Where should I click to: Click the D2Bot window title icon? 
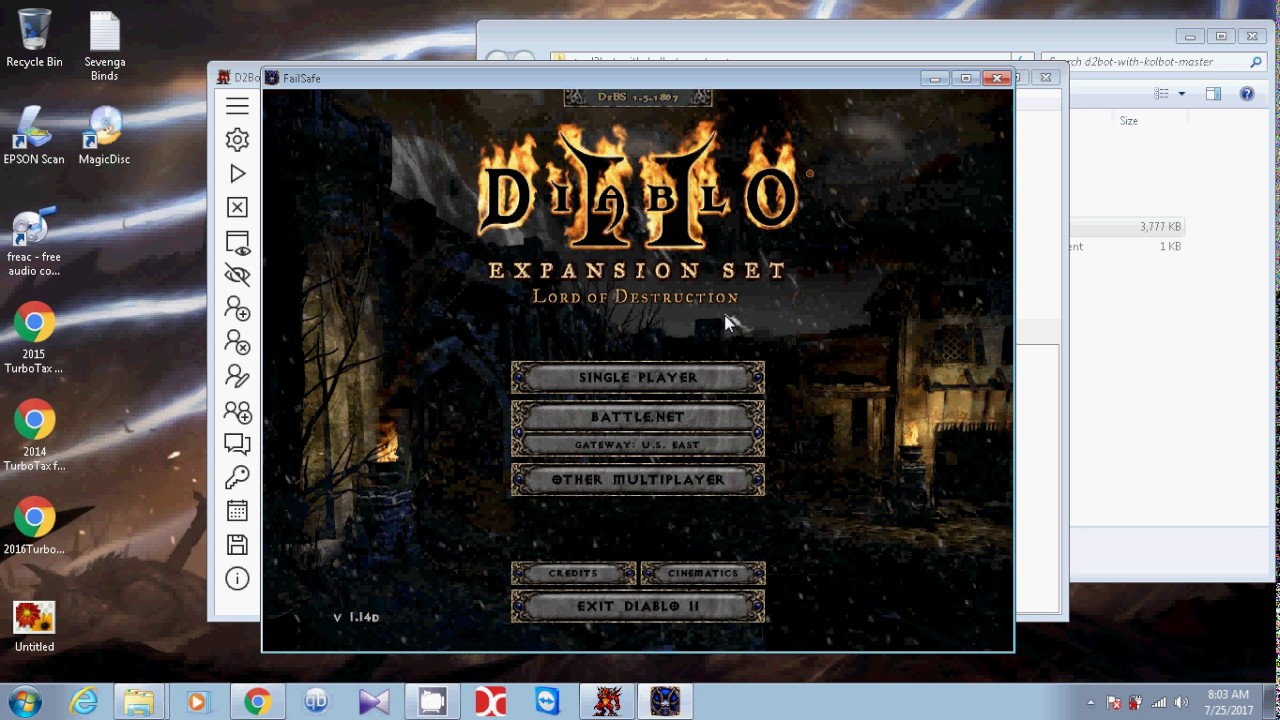pyautogui.click(x=224, y=77)
